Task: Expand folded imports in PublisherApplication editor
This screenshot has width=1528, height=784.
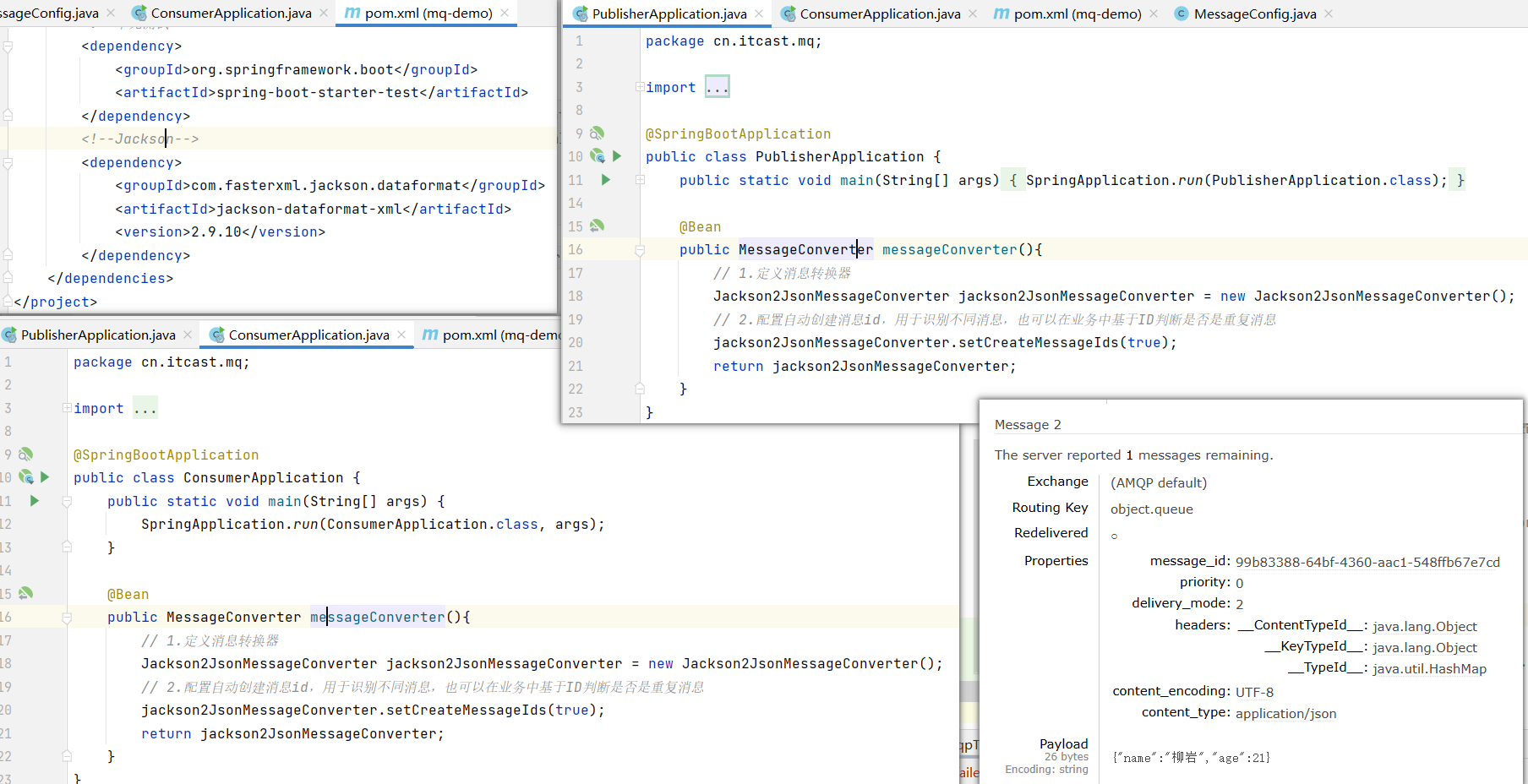Action: (x=640, y=87)
